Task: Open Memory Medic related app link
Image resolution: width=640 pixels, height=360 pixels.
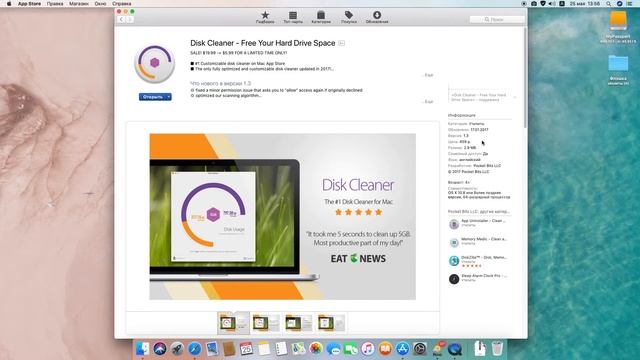Action: [484, 239]
